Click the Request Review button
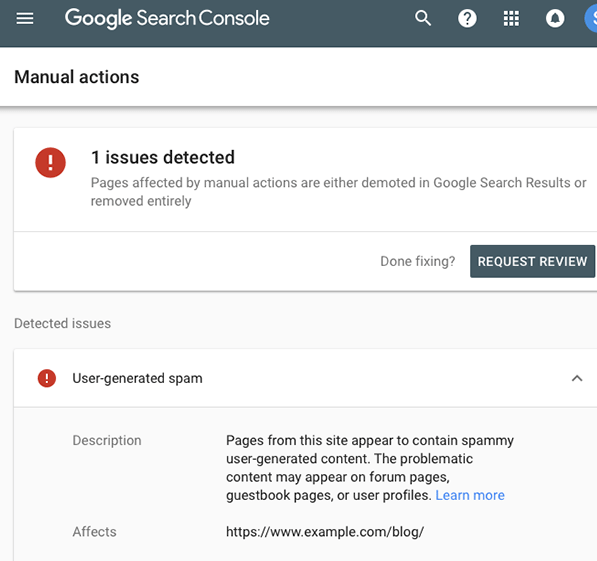The image size is (597, 561). coord(532,261)
